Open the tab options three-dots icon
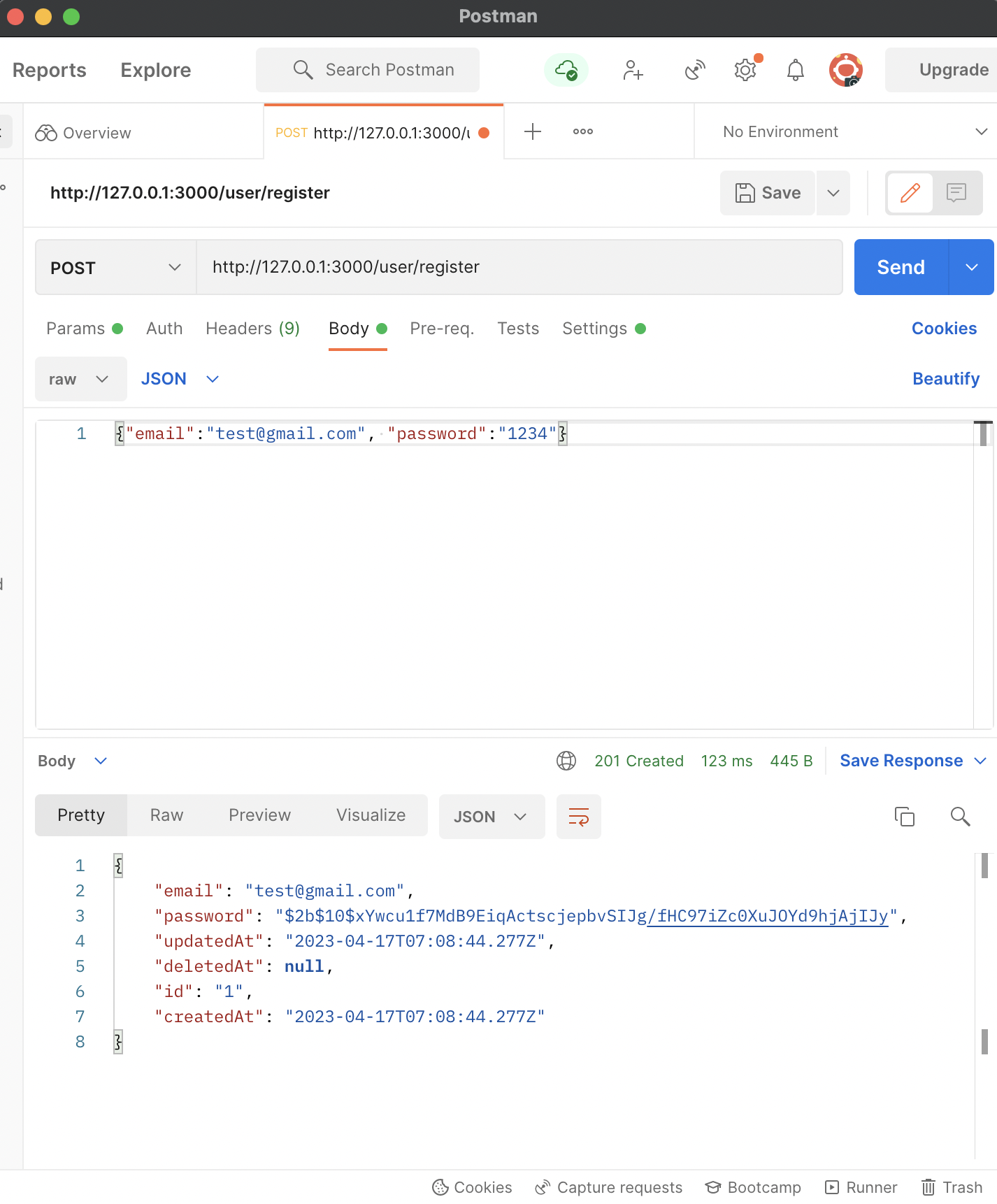 tap(583, 131)
